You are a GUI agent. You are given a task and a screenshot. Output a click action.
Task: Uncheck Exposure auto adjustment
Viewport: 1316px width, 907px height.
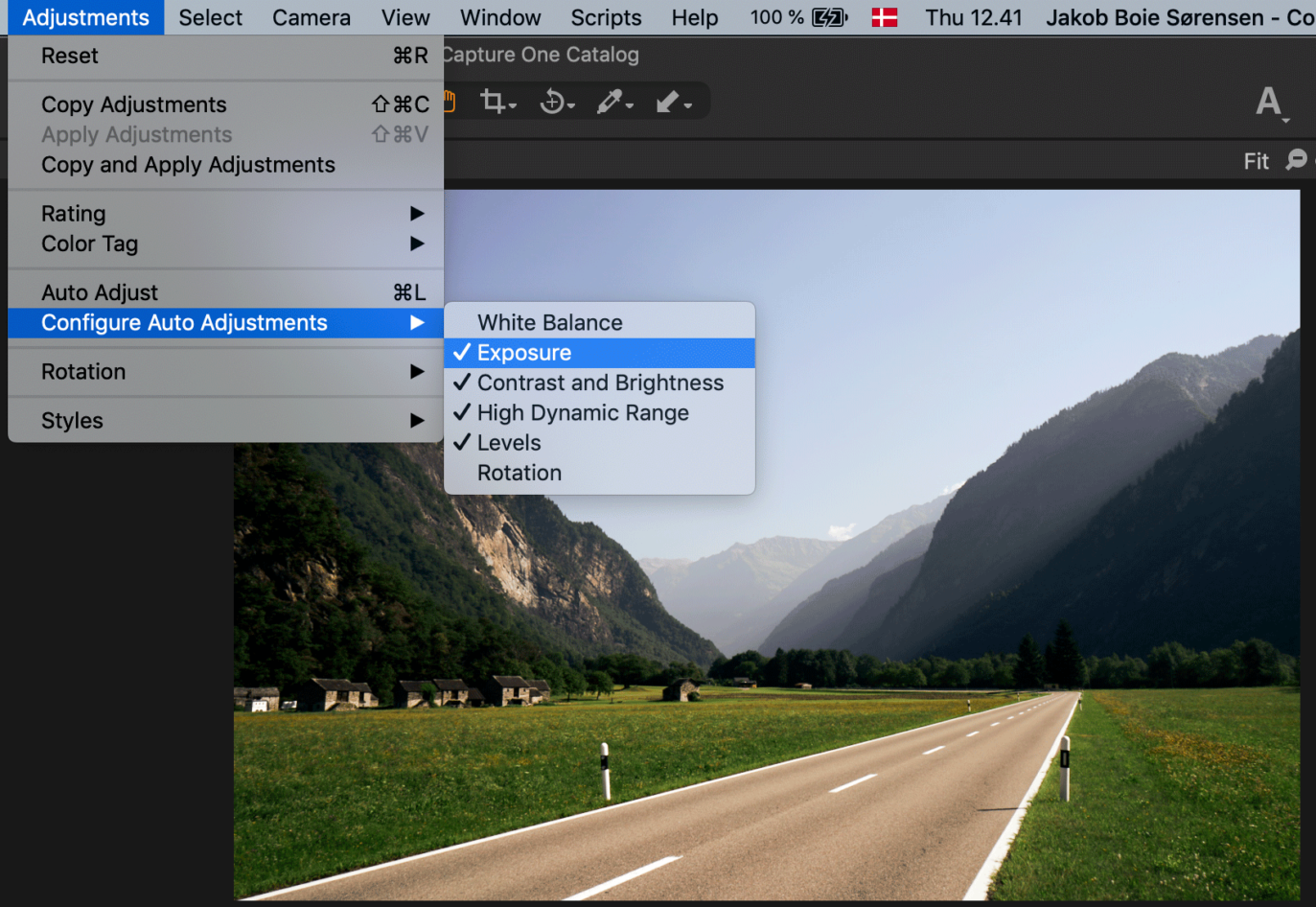click(524, 353)
